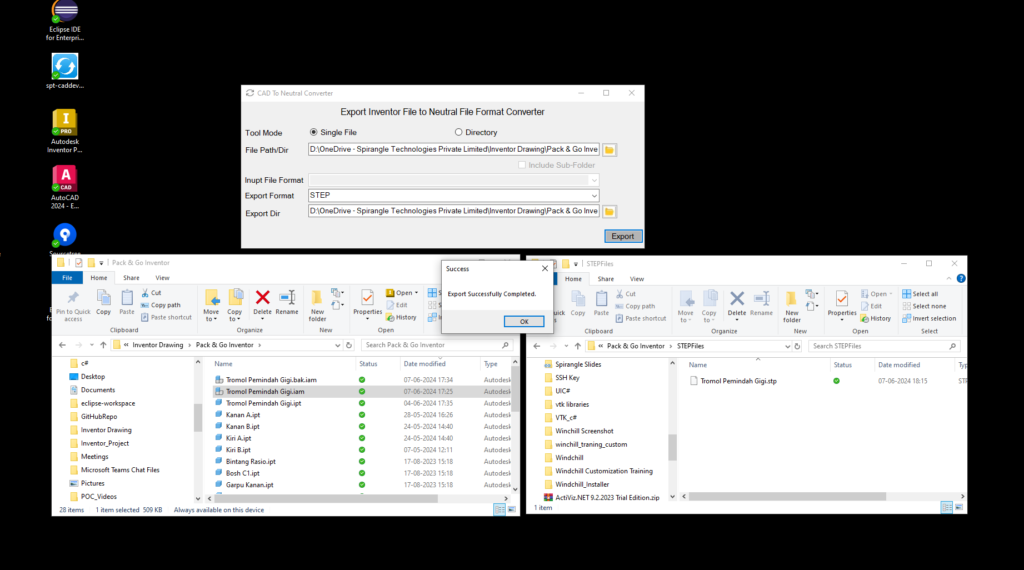Open Export Format STEP dropdown
The height and width of the screenshot is (570, 1024).
point(593,196)
